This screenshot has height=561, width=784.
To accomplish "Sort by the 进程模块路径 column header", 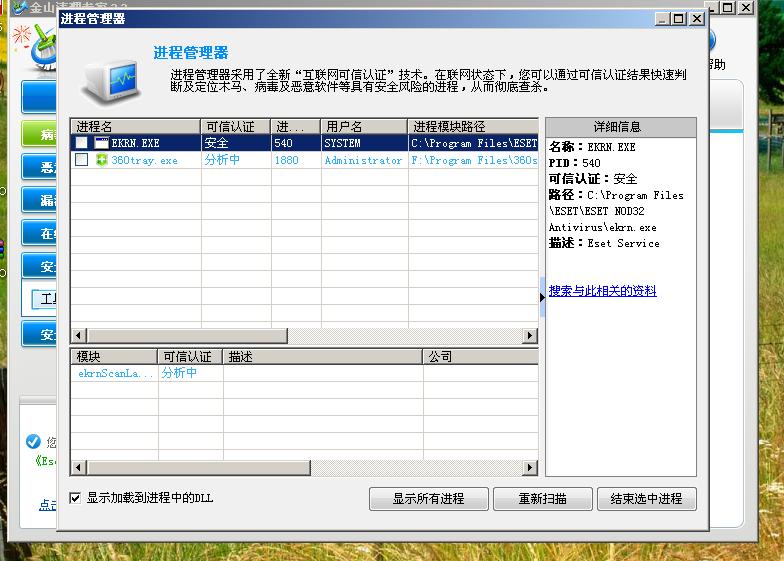I will pos(473,126).
